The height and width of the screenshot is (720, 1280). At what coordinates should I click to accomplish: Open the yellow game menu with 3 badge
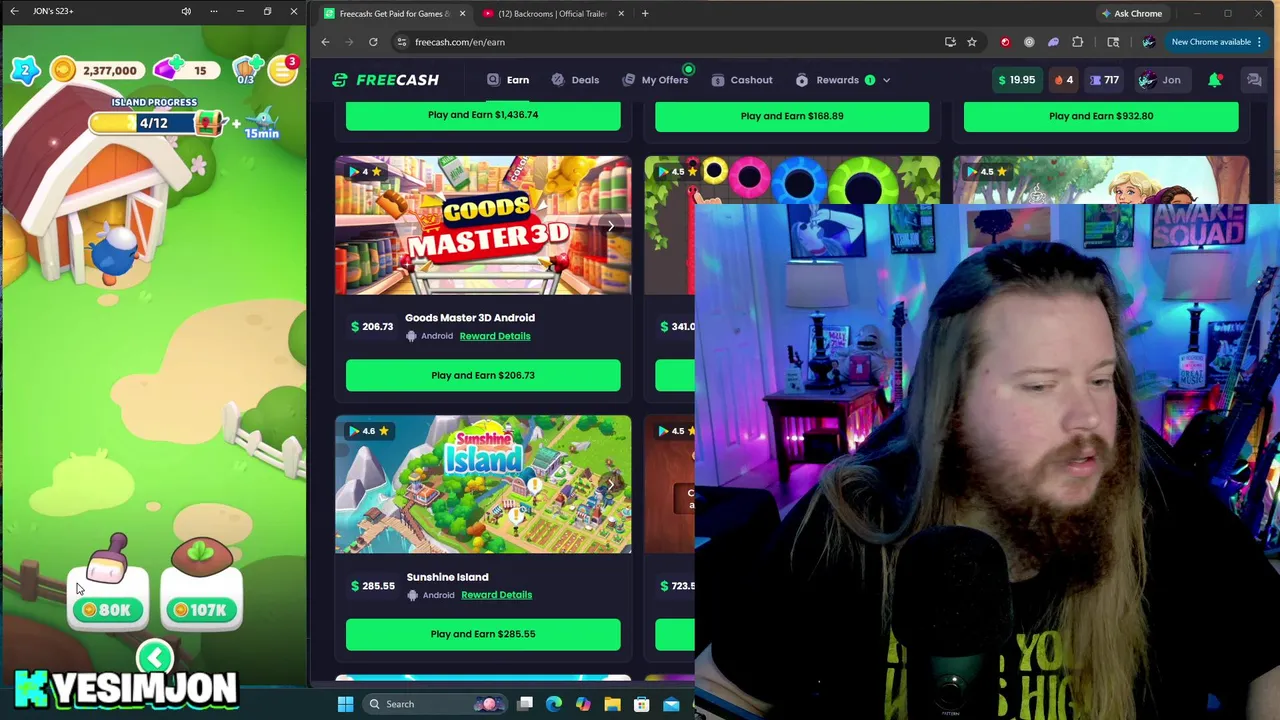(284, 70)
